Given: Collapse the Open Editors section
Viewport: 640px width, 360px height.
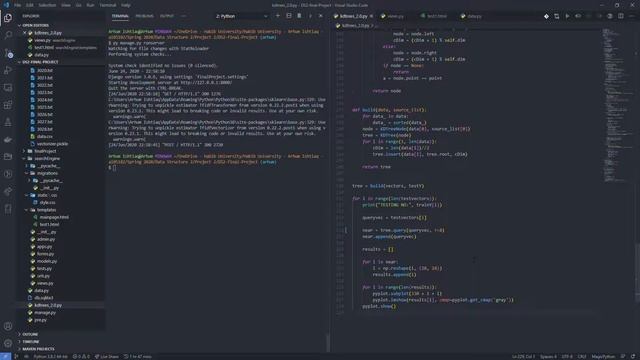Looking at the screenshot, I should pyautogui.click(x=60, y=25).
